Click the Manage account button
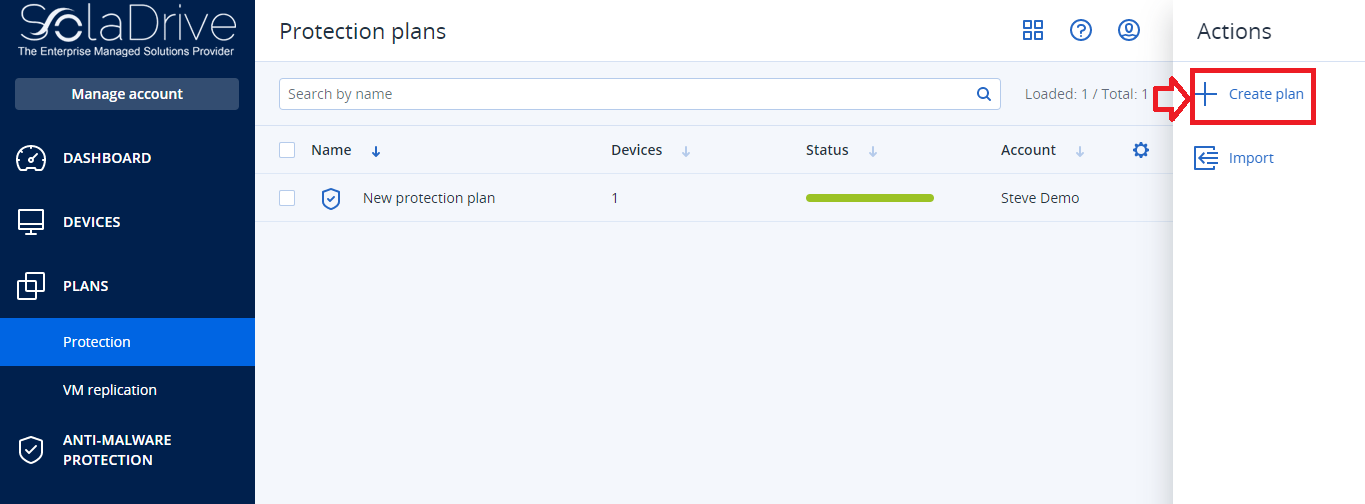 click(127, 94)
